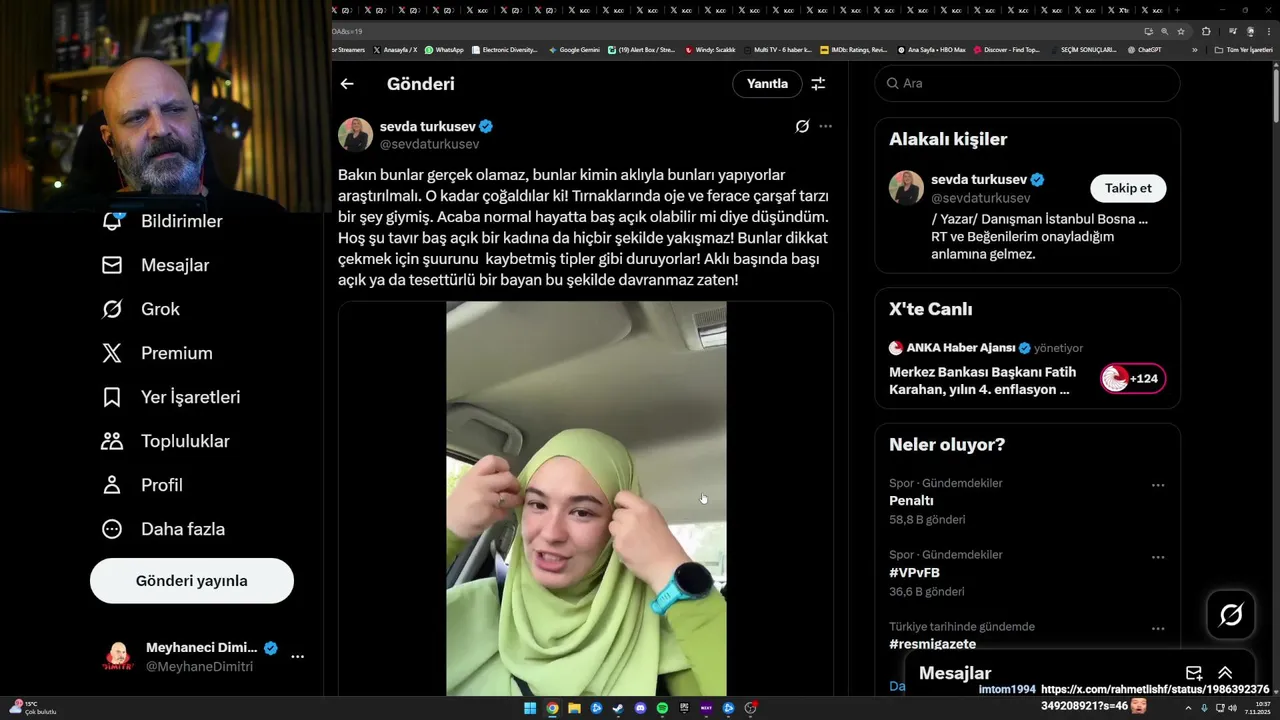Open the #resmigazete trending topic
Image resolution: width=1280 pixels, height=720 pixels.
pos(932,644)
